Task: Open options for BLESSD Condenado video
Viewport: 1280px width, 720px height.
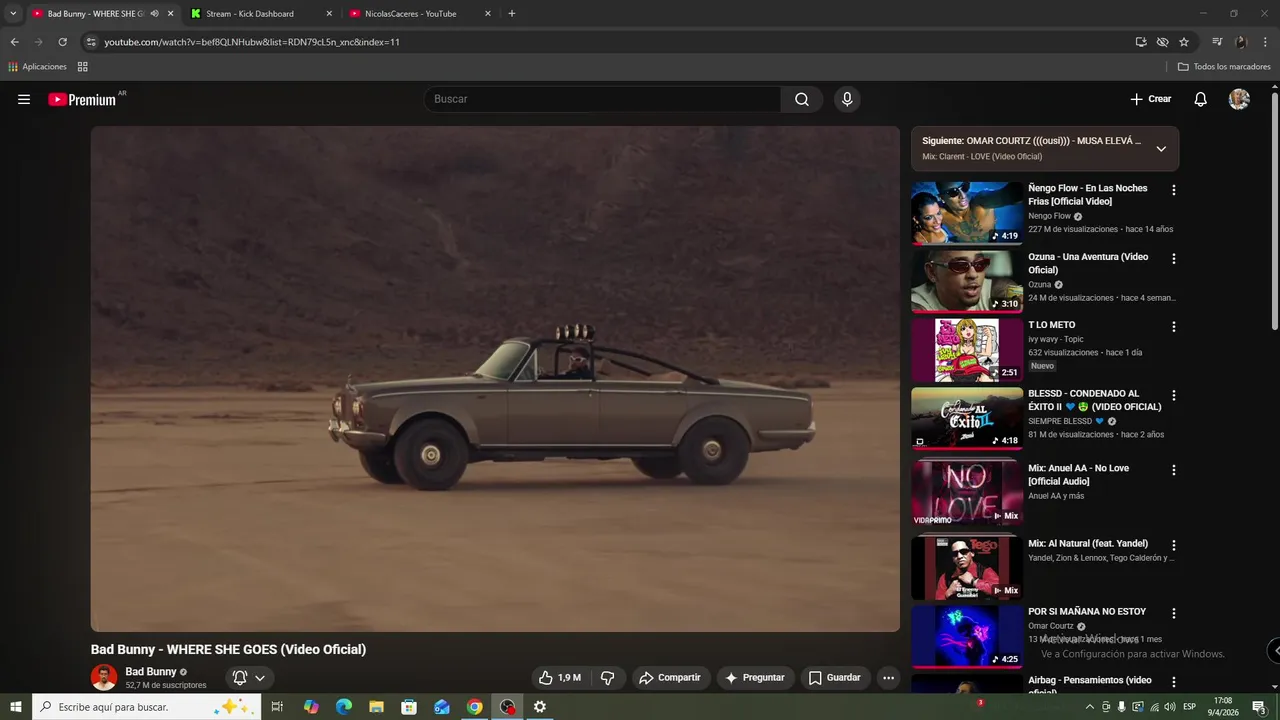Action: point(1174,395)
